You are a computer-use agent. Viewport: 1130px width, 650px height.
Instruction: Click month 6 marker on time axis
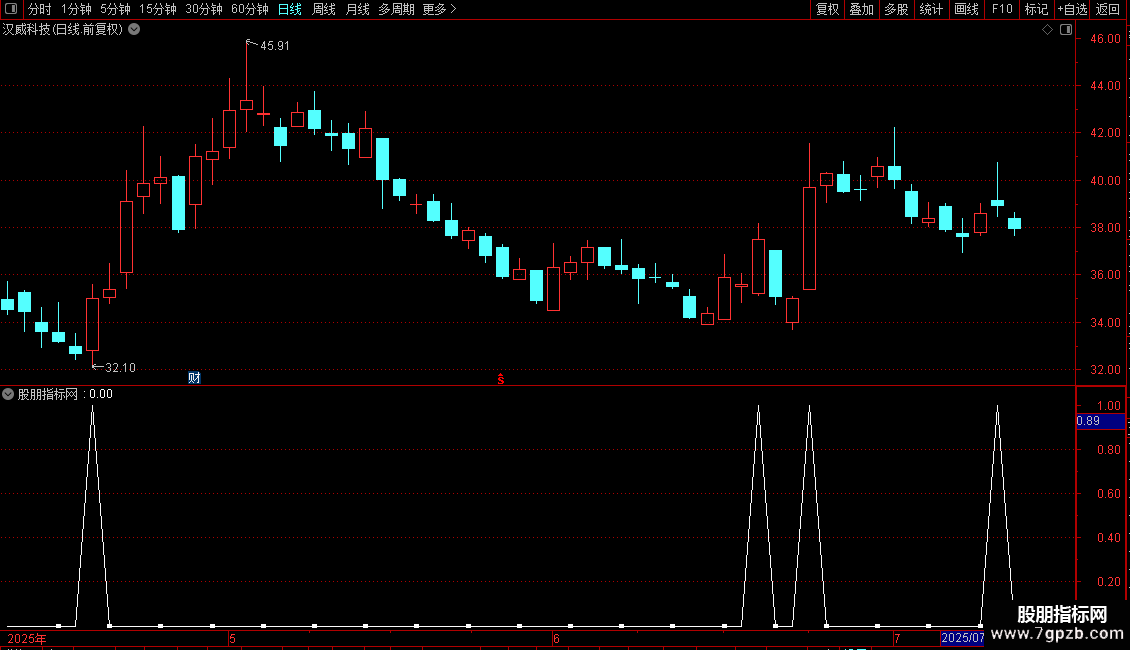(x=556, y=638)
